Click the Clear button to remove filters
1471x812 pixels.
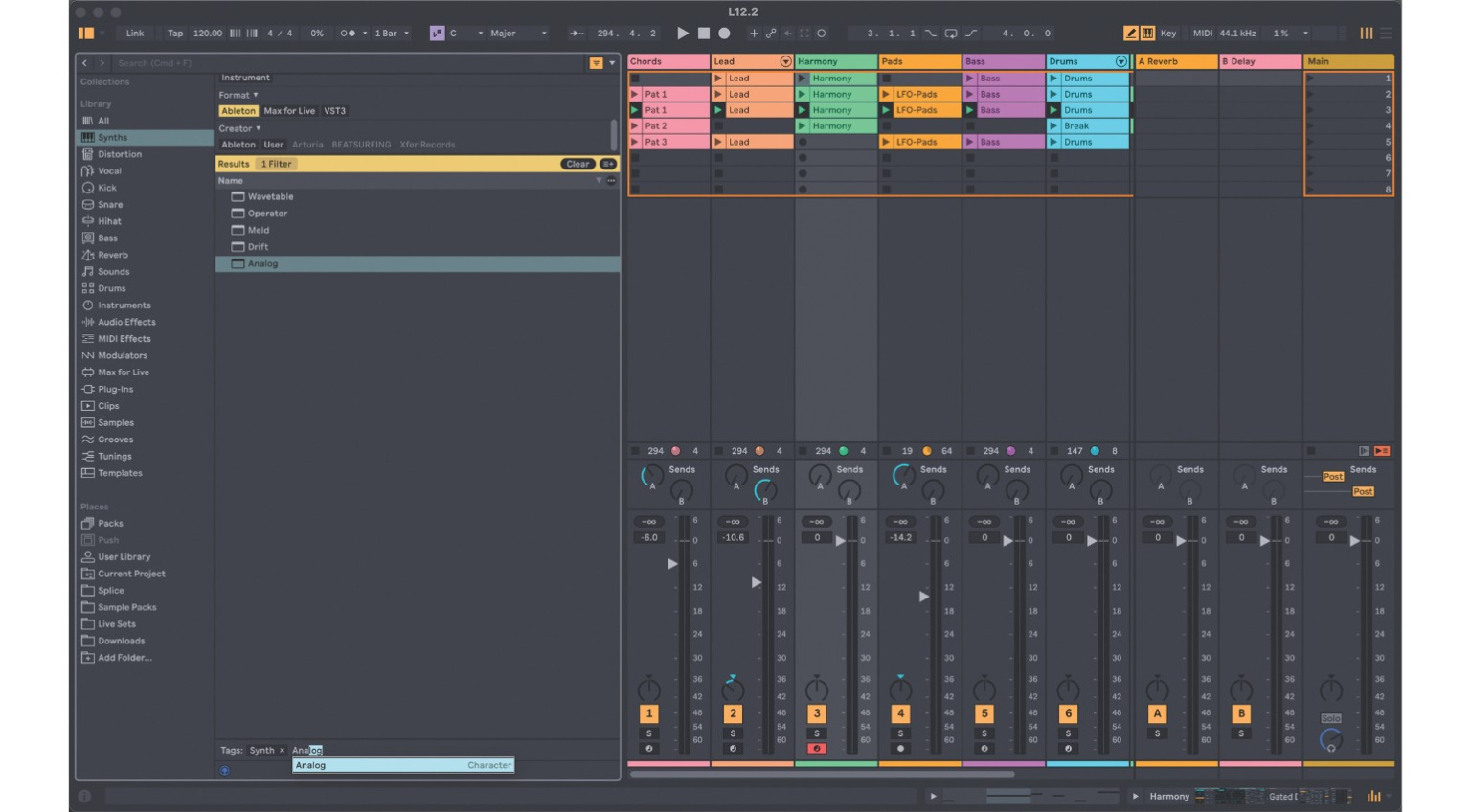(577, 164)
